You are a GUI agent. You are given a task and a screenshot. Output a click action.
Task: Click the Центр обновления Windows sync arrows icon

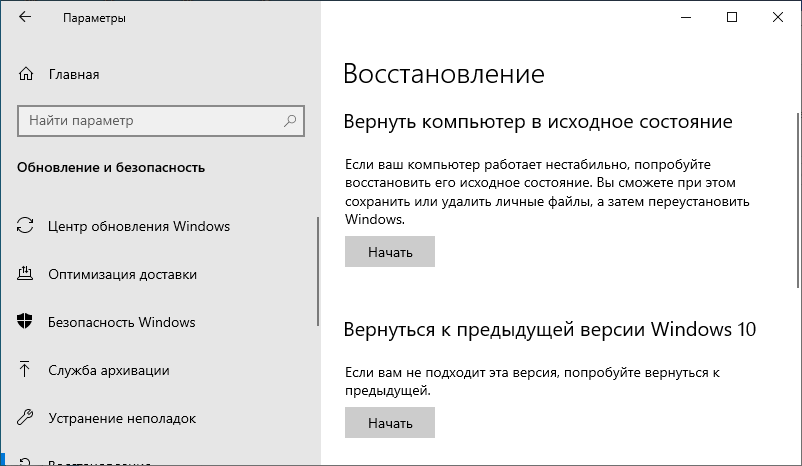coord(26,226)
